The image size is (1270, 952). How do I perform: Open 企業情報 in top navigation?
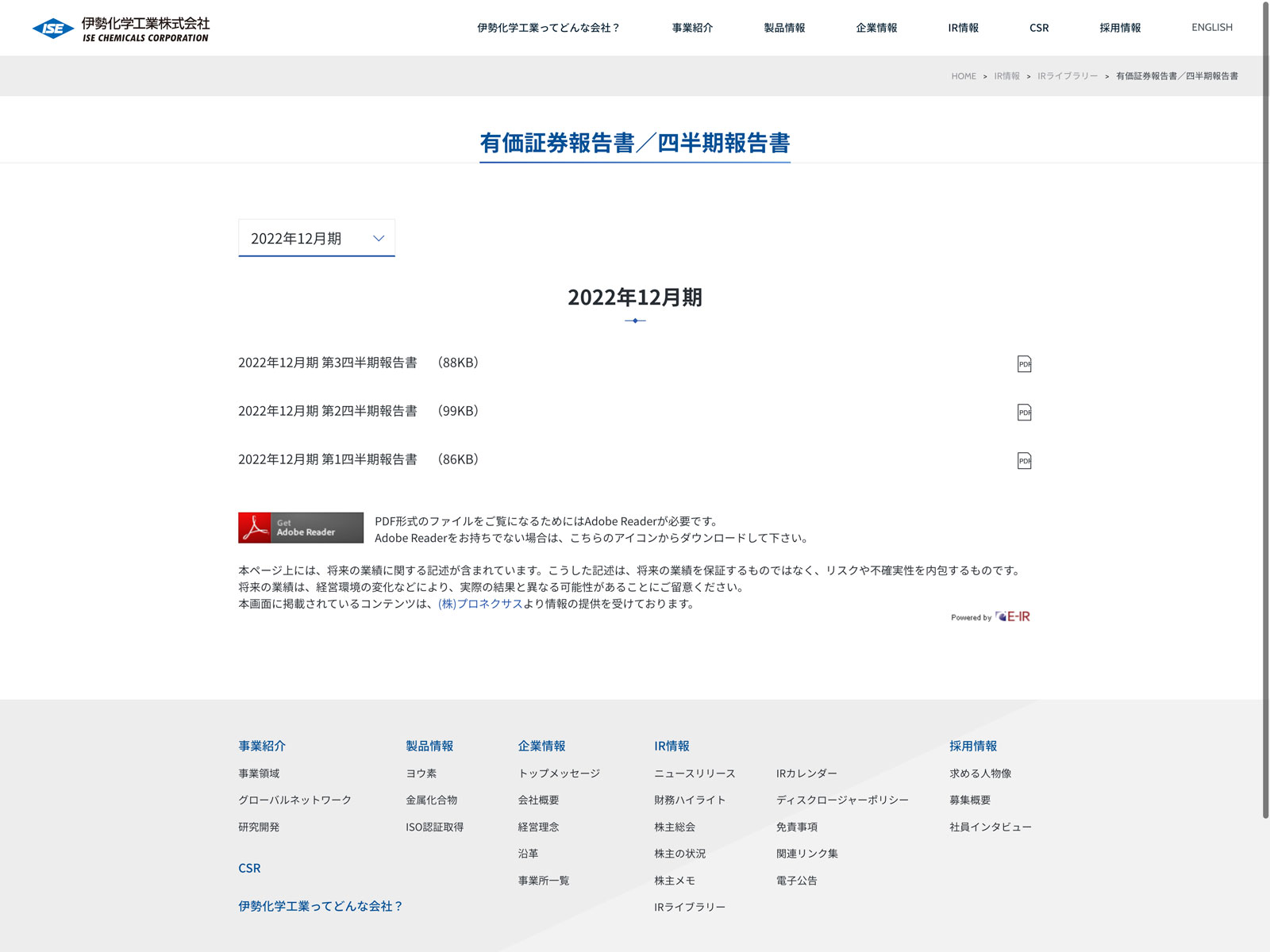(x=876, y=28)
